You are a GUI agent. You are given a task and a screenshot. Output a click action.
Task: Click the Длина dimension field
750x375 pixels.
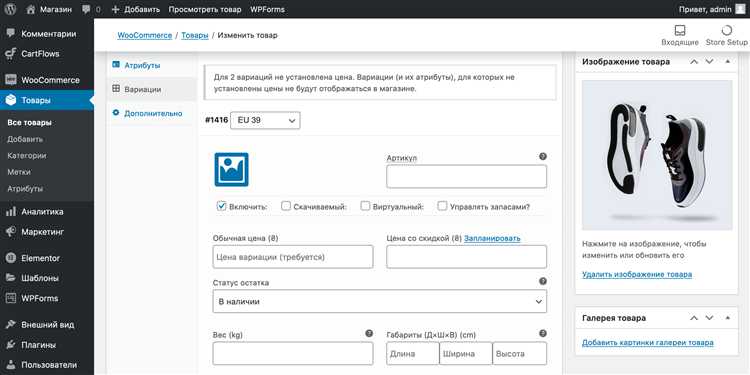tap(413, 353)
